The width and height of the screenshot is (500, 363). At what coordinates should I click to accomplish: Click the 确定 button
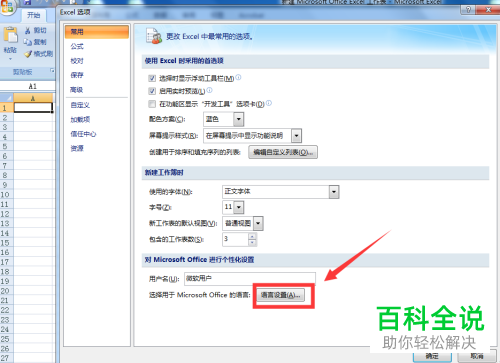coord(432,356)
